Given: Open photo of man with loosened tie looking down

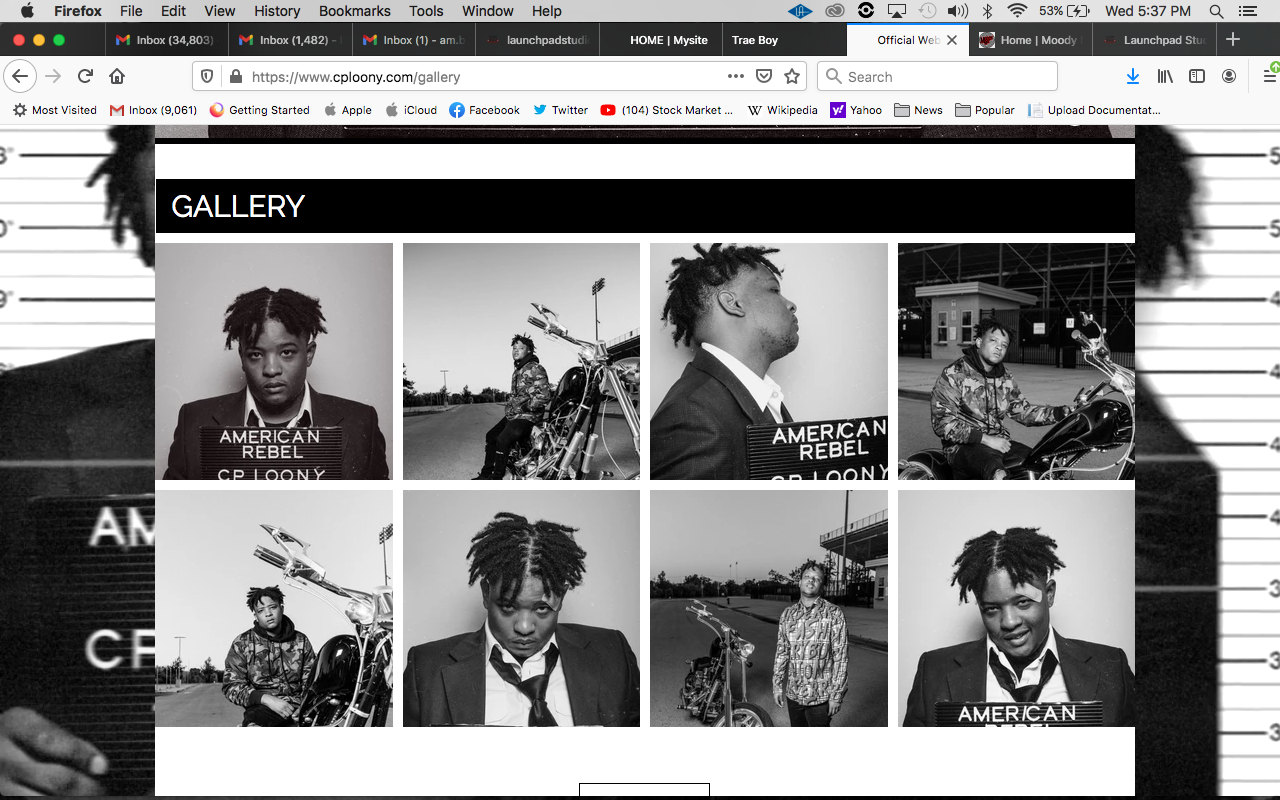Looking at the screenshot, I should [521, 608].
